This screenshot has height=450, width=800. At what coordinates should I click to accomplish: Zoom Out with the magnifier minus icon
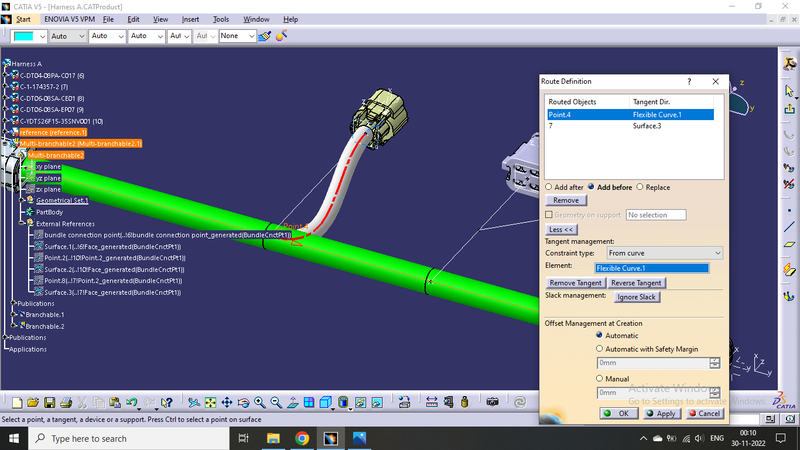pyautogui.click(x=276, y=403)
